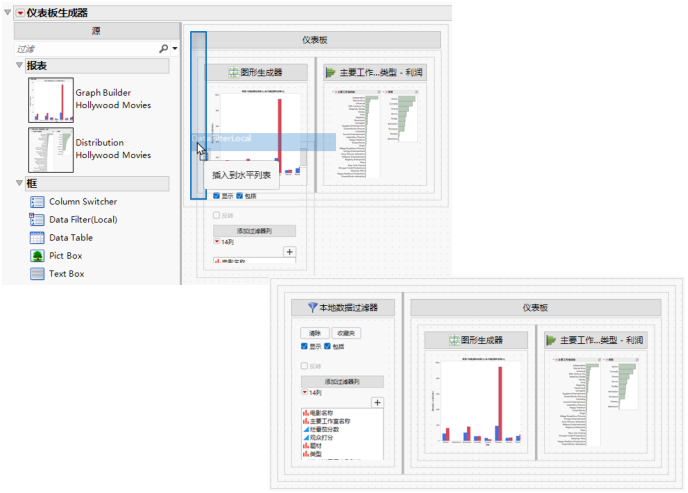The width and height of the screenshot is (688, 493).
Task: Toggle the 反转 checkbox in the dragged filter overlay
Action: 216,215
